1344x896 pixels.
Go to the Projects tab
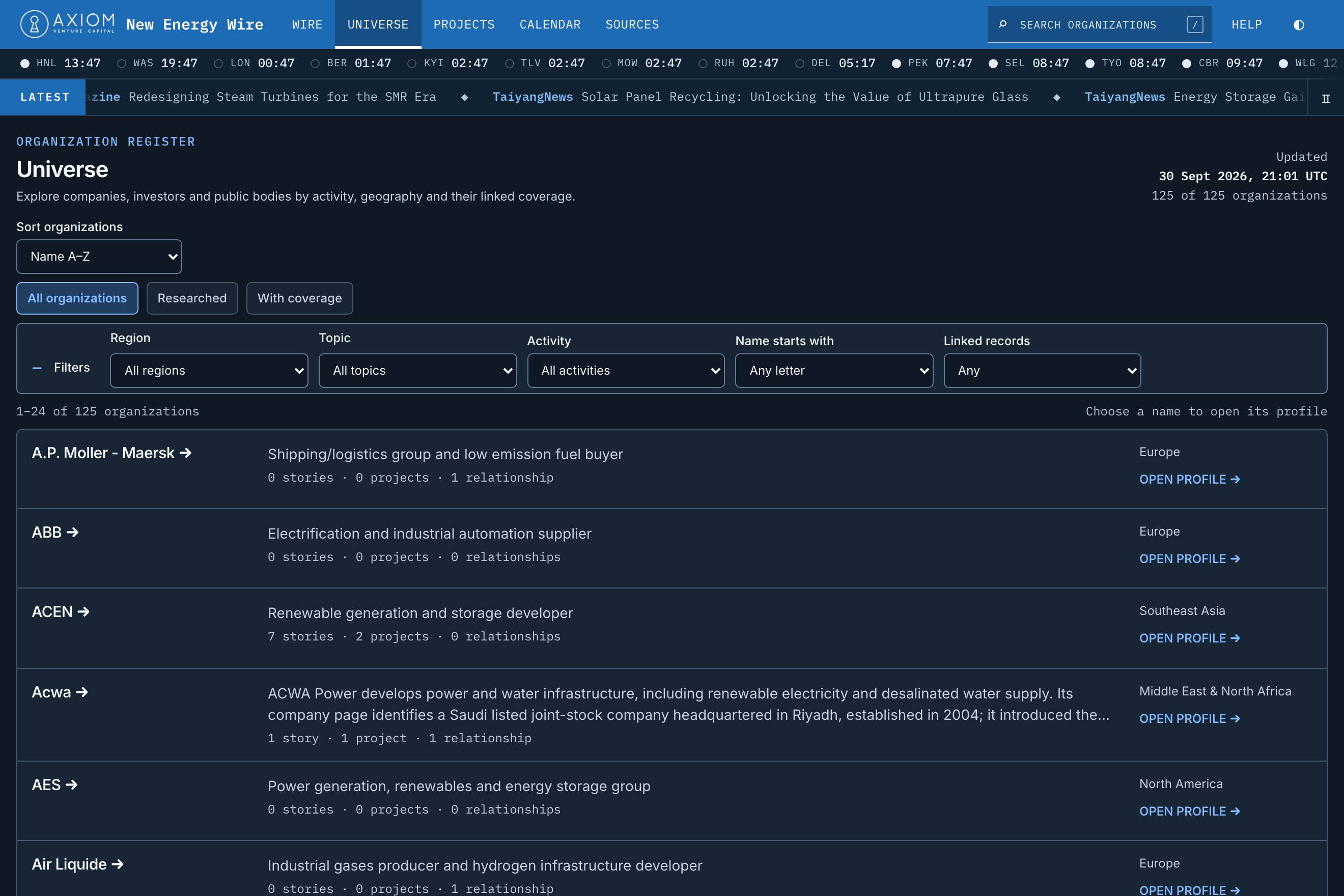pyautogui.click(x=464, y=24)
